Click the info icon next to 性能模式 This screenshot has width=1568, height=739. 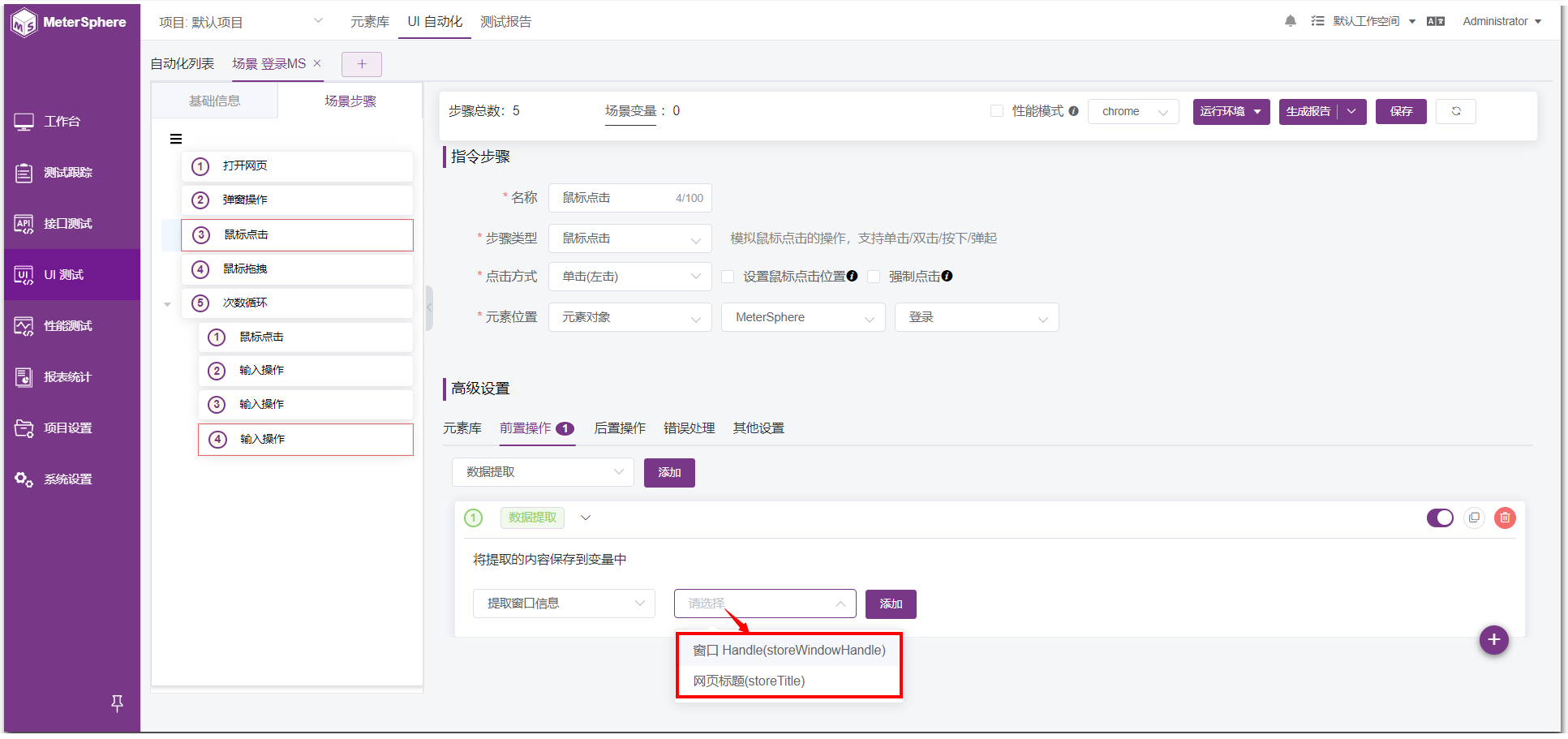coord(1073,111)
